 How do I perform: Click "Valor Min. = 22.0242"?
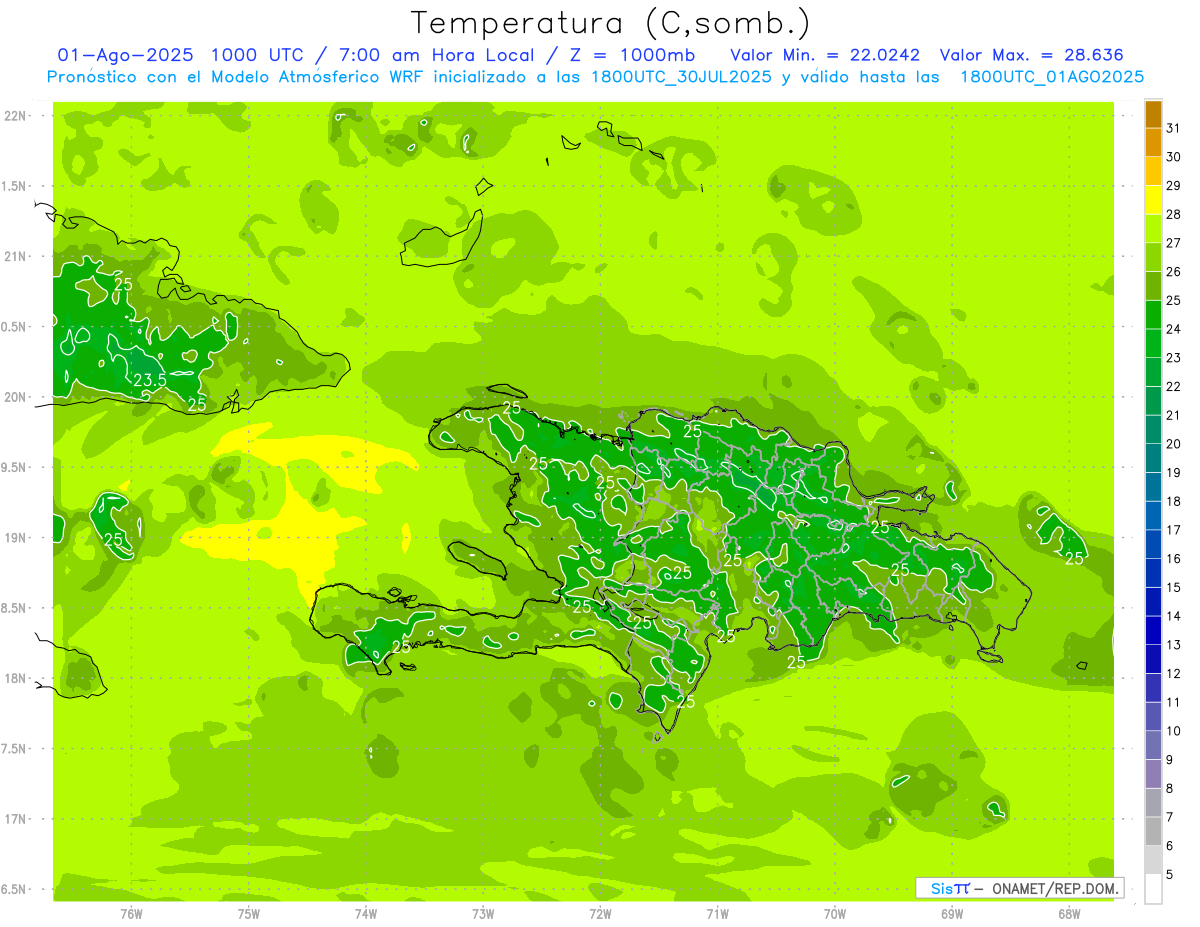click(x=825, y=55)
